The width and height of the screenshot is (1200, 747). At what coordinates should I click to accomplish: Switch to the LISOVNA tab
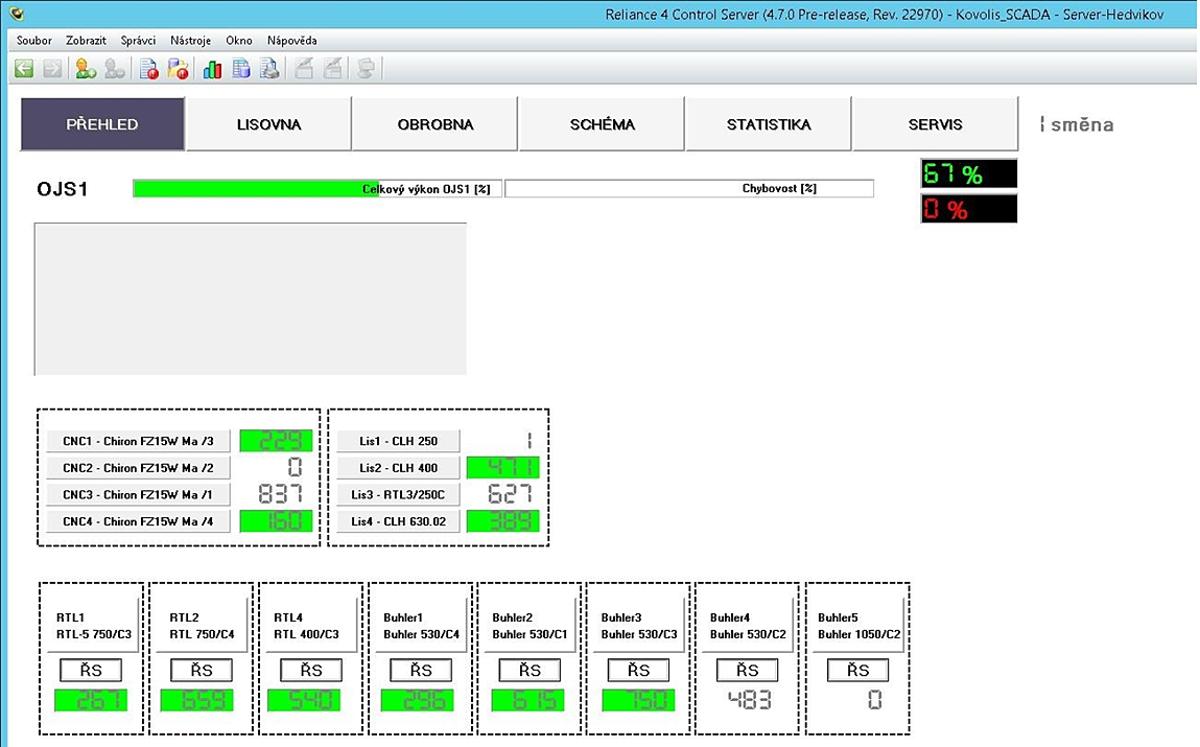[x=268, y=125]
